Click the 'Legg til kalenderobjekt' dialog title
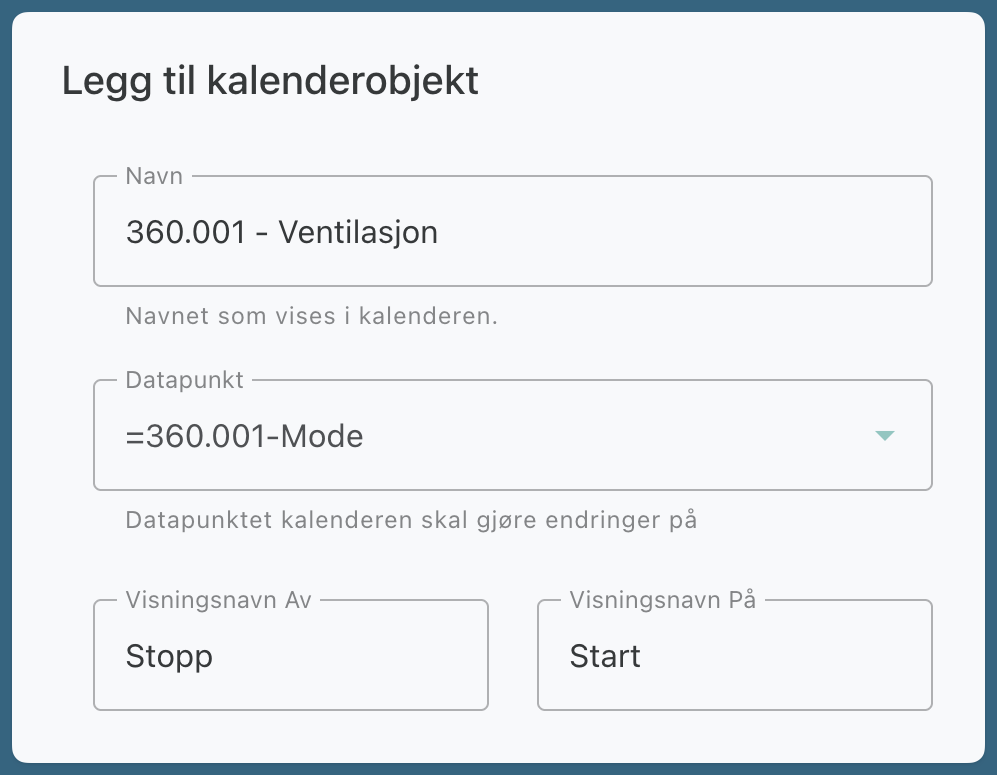The height and width of the screenshot is (775, 997). pyautogui.click(x=270, y=81)
